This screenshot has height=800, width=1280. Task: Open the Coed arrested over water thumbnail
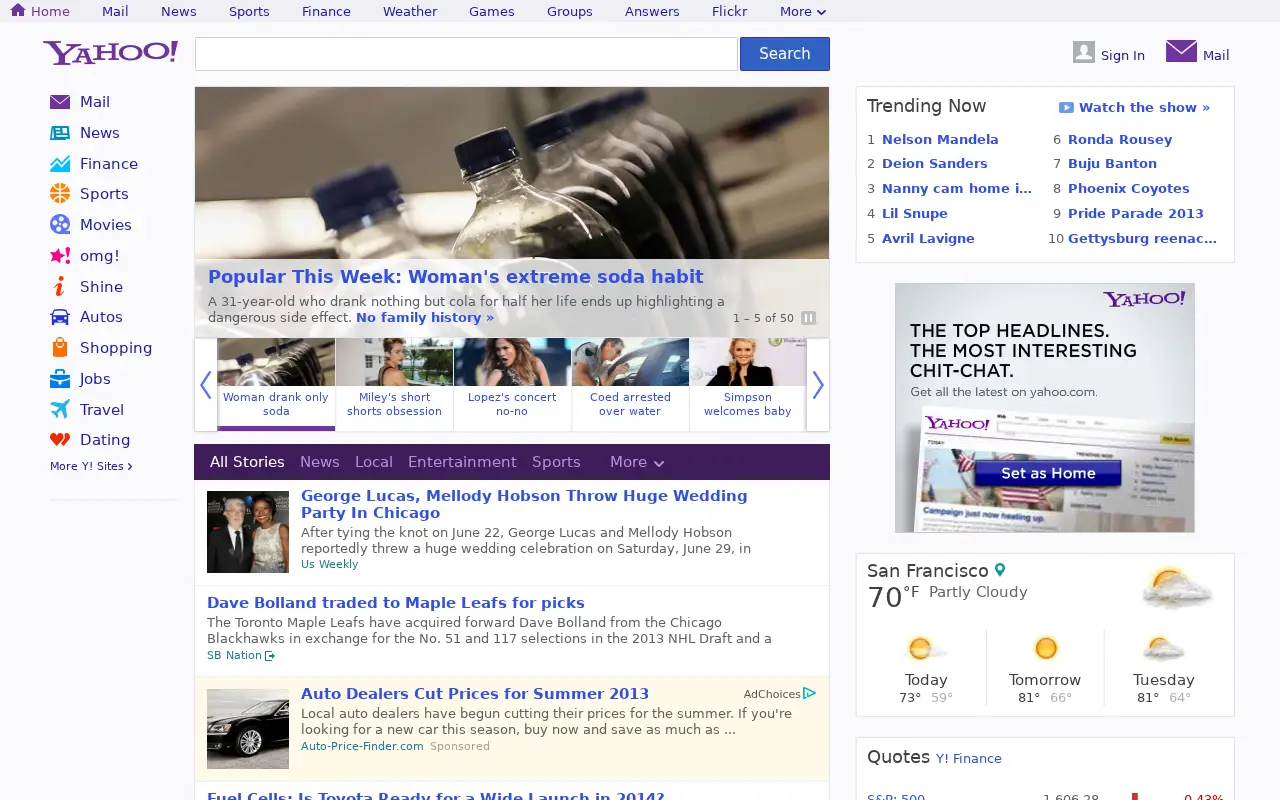pyautogui.click(x=630, y=385)
